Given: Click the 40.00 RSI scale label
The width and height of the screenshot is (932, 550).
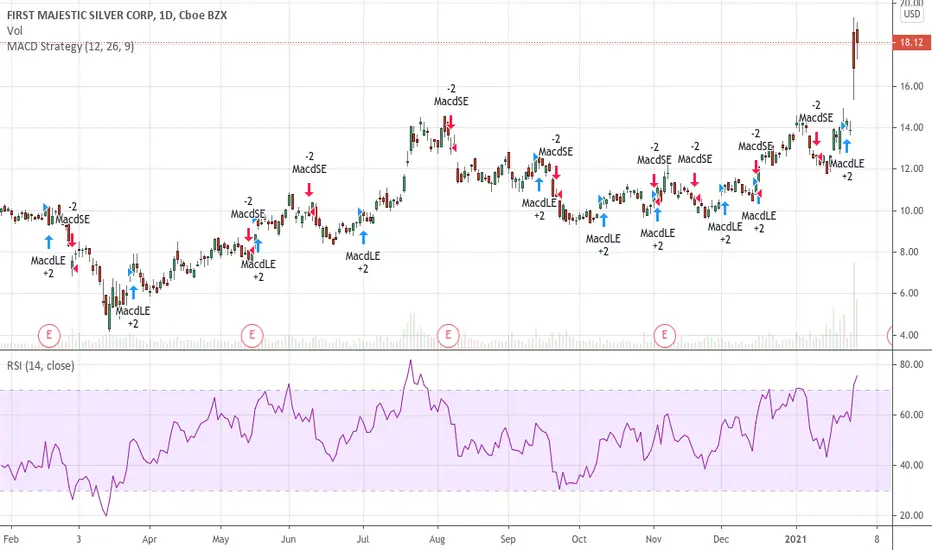Looking at the screenshot, I should click(x=911, y=465).
